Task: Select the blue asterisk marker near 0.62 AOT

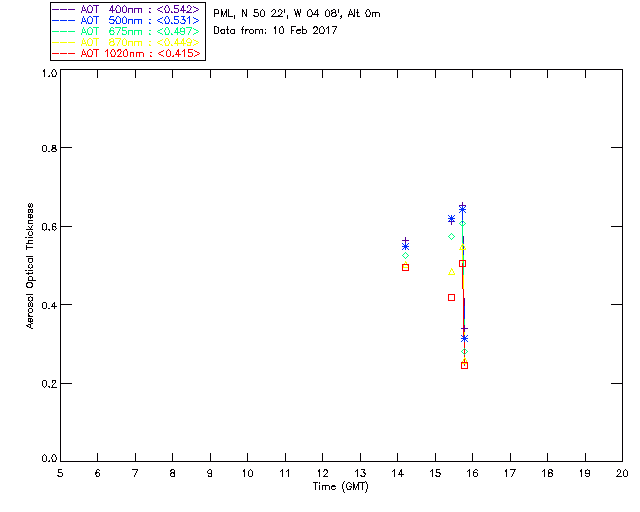Action: click(x=451, y=219)
